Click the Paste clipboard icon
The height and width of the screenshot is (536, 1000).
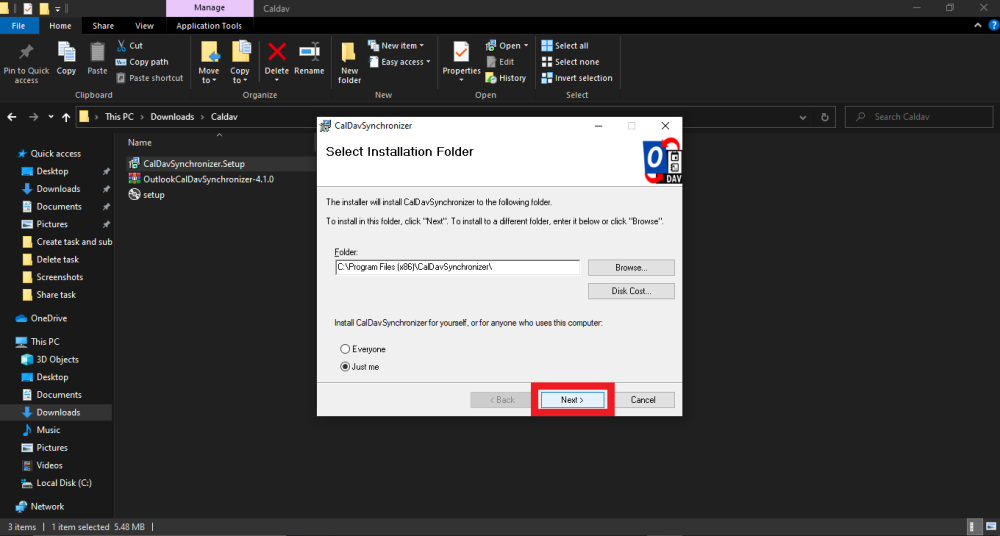97,54
